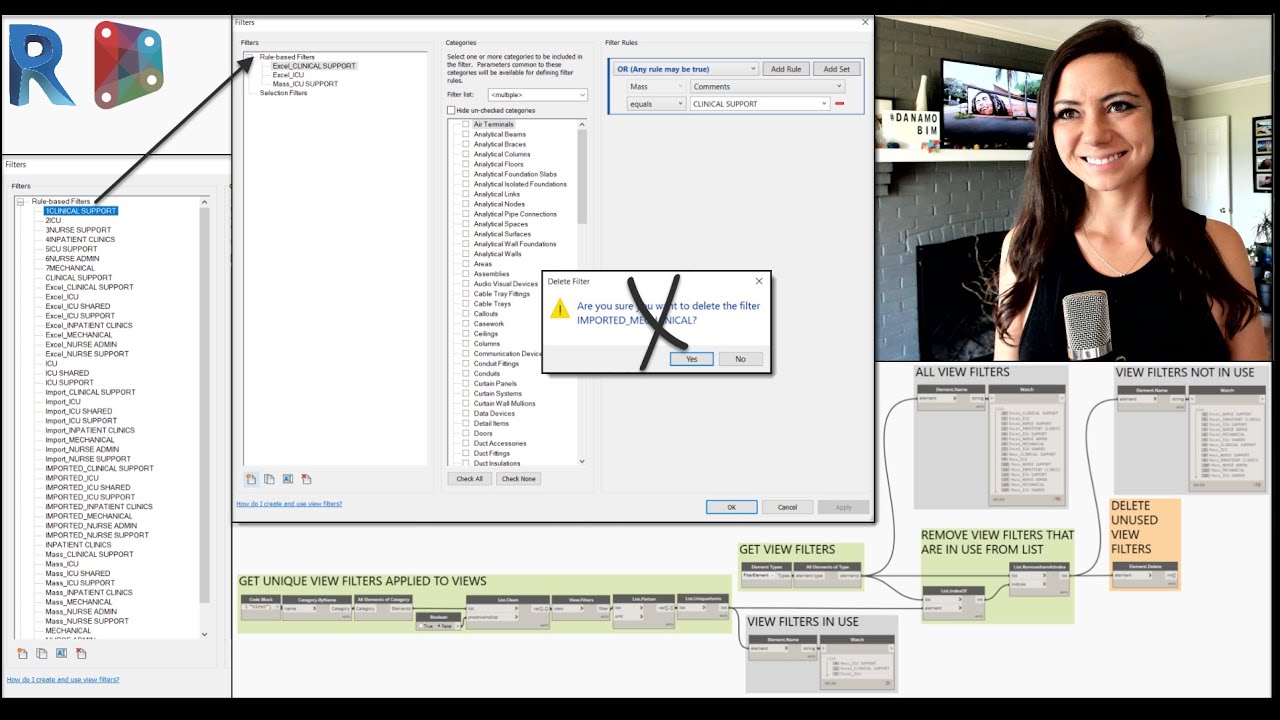Image resolution: width=1280 pixels, height=720 pixels.
Task: Open OR (Any rule may be true) dropdown
Action: tap(686, 69)
